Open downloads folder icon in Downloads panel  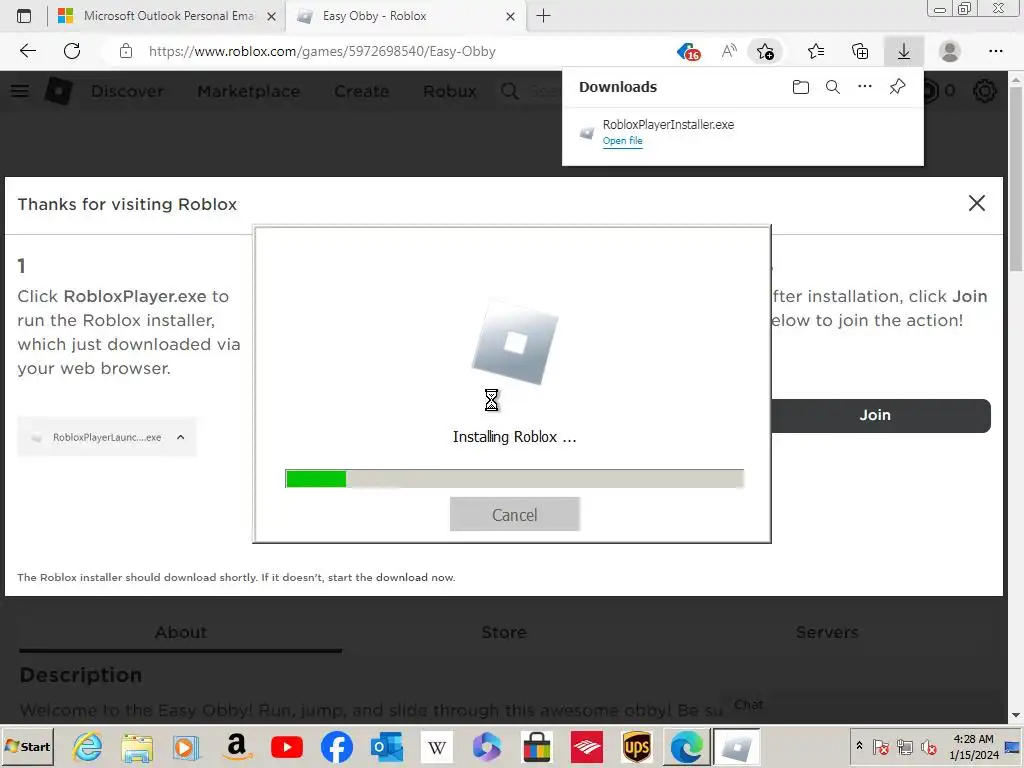point(801,87)
